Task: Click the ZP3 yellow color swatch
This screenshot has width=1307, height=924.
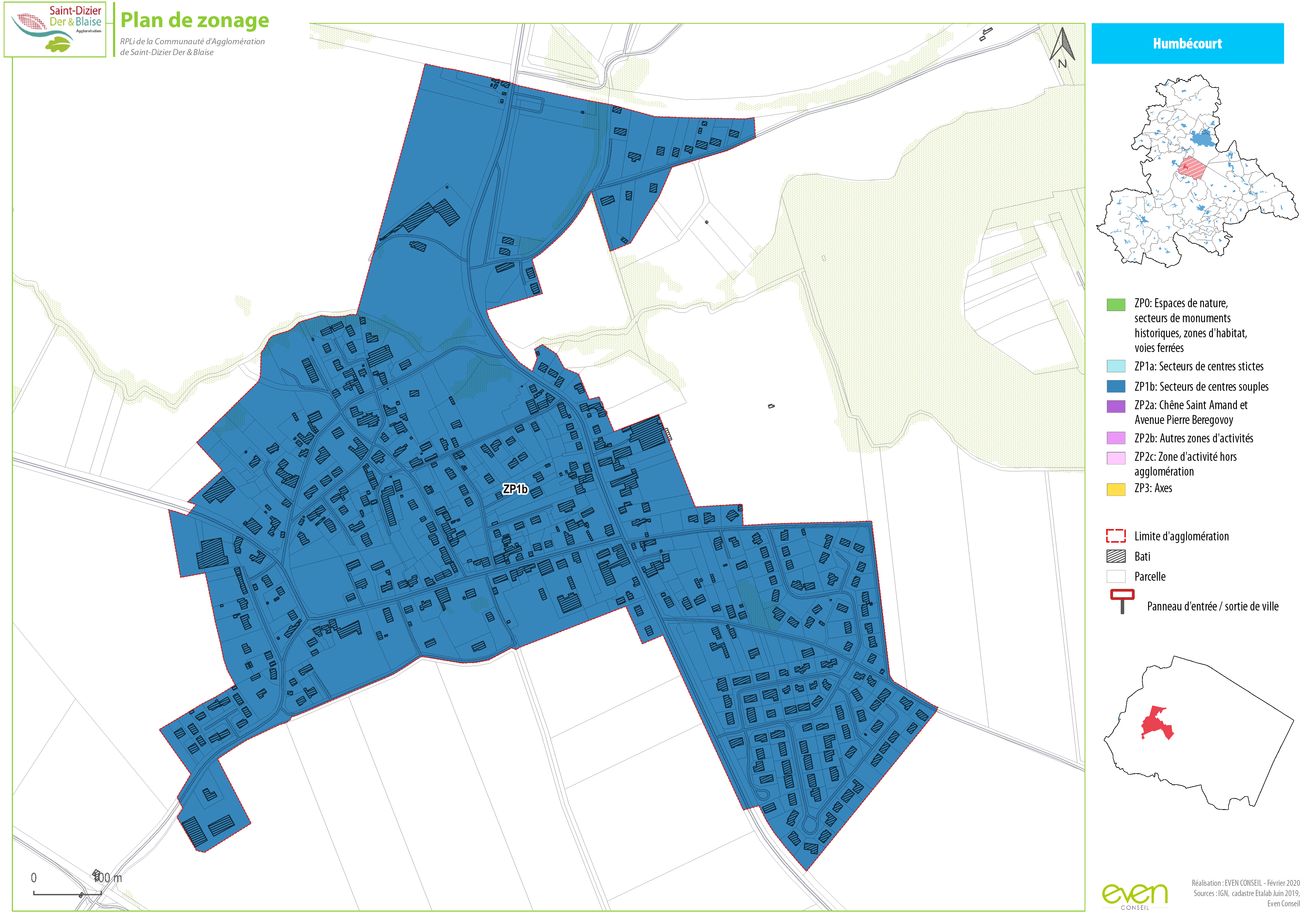Action: point(1116,489)
